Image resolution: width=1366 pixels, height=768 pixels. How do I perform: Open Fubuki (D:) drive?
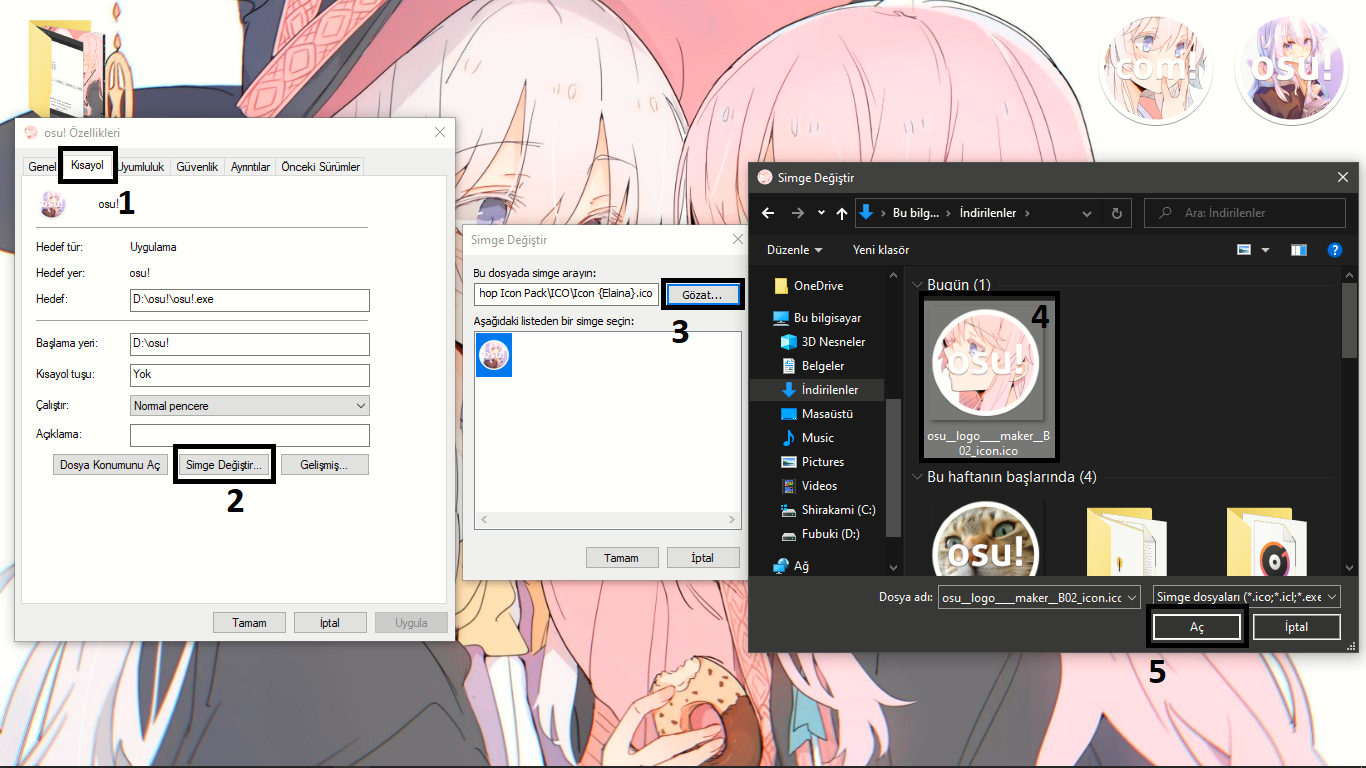coord(820,534)
